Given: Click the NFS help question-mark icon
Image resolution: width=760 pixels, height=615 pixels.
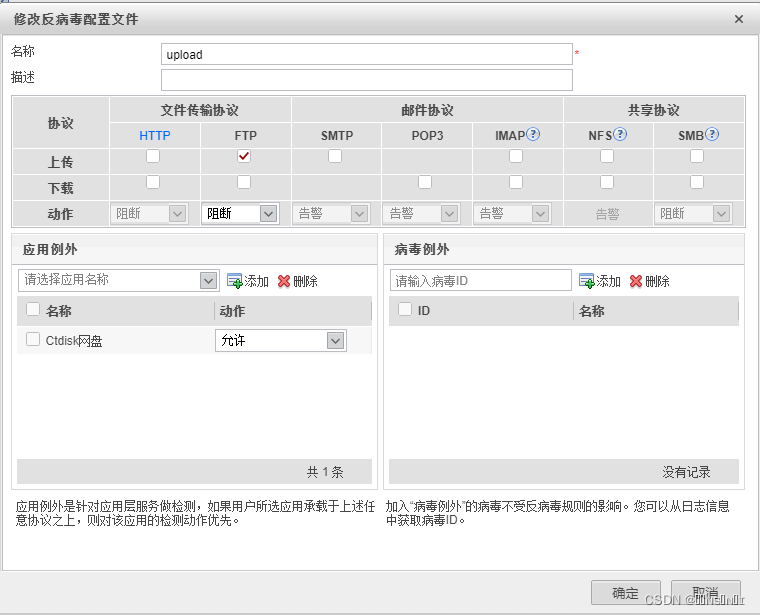Looking at the screenshot, I should [x=620, y=134].
